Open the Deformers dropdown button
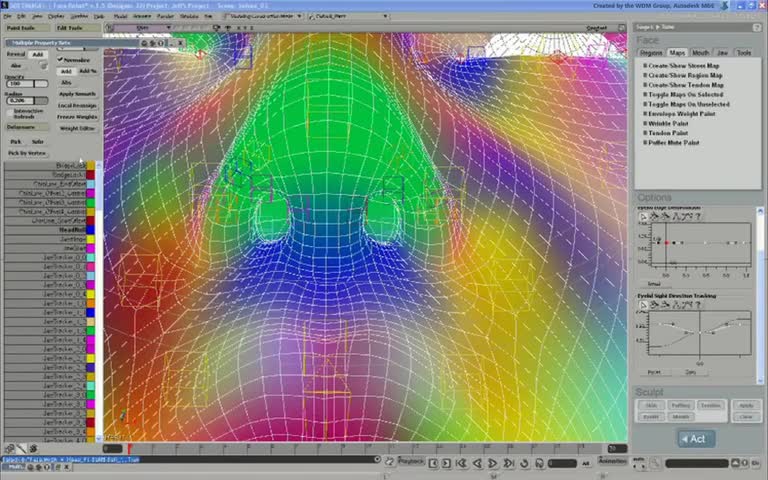This screenshot has height=480, width=768. (27, 127)
